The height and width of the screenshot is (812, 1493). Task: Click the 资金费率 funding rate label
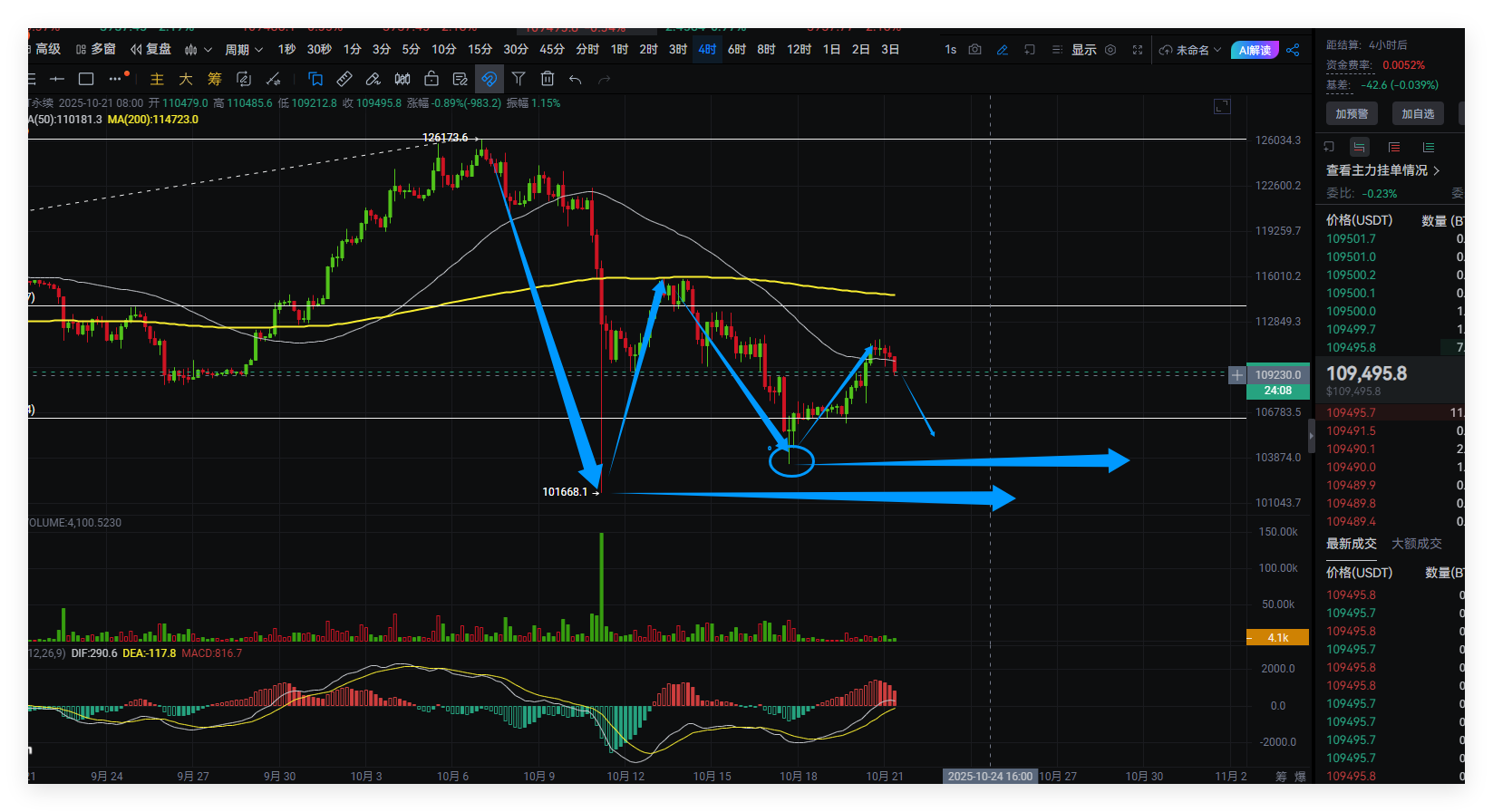click(x=1350, y=65)
